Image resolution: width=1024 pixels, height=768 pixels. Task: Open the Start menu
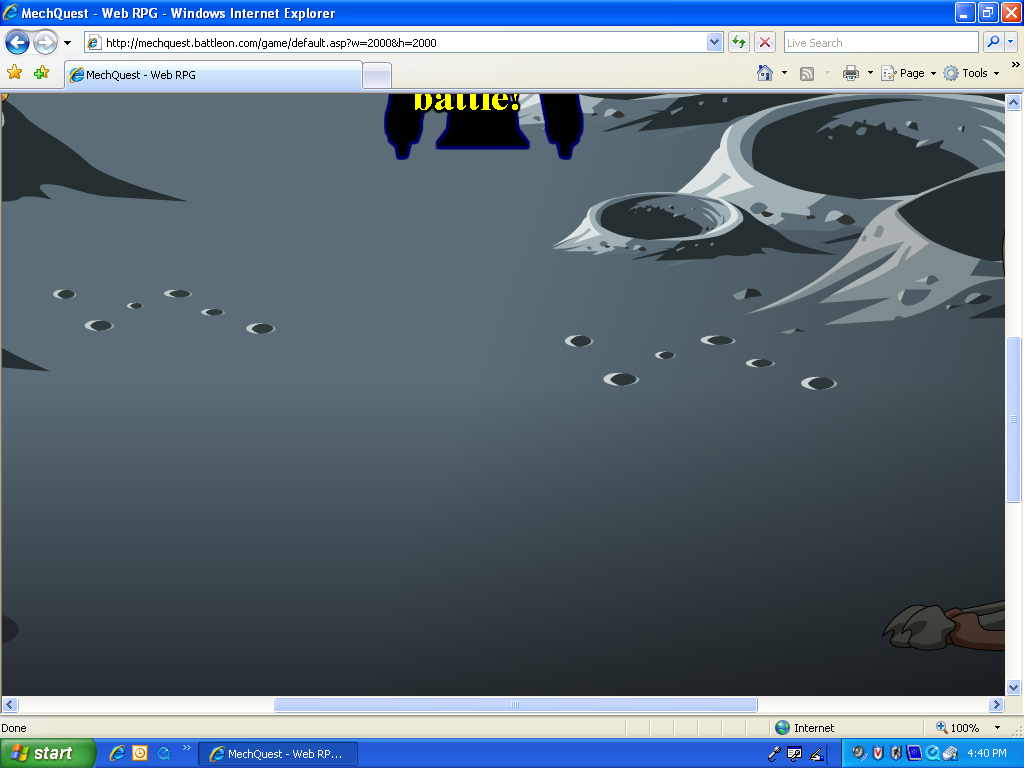tap(45, 753)
